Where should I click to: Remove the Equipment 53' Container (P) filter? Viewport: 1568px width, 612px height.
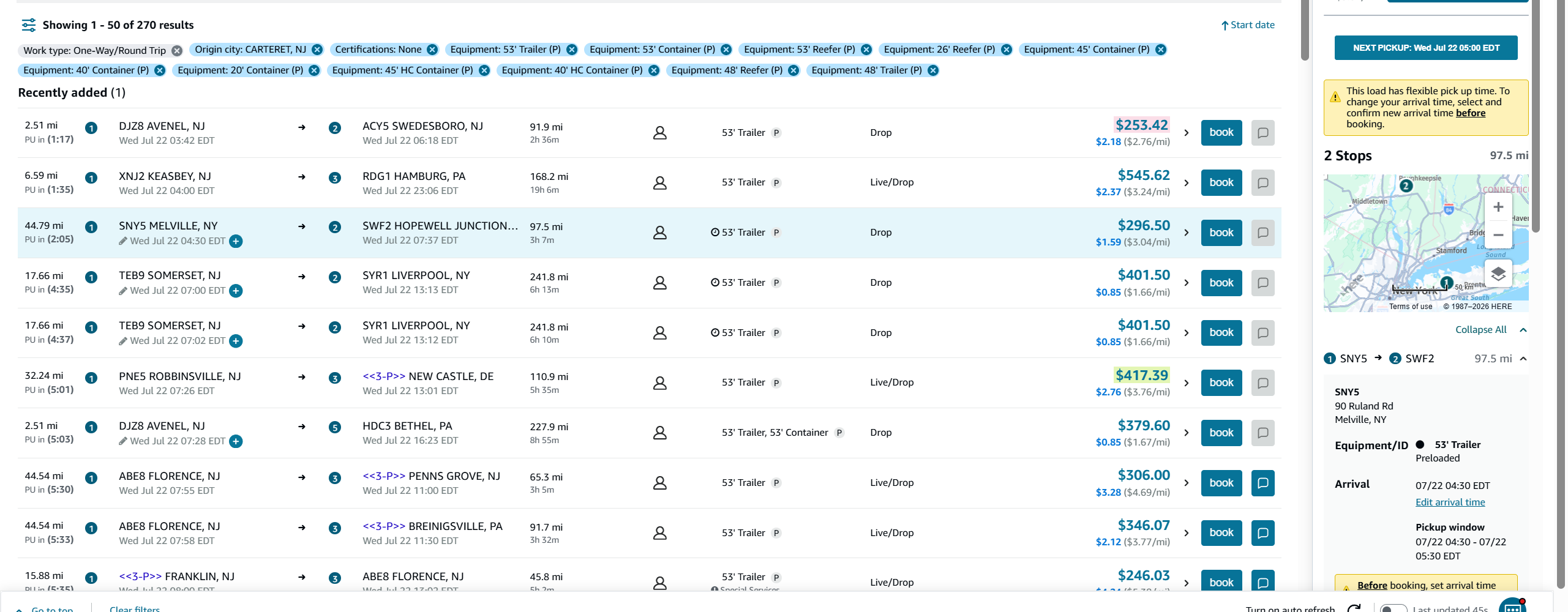(726, 50)
